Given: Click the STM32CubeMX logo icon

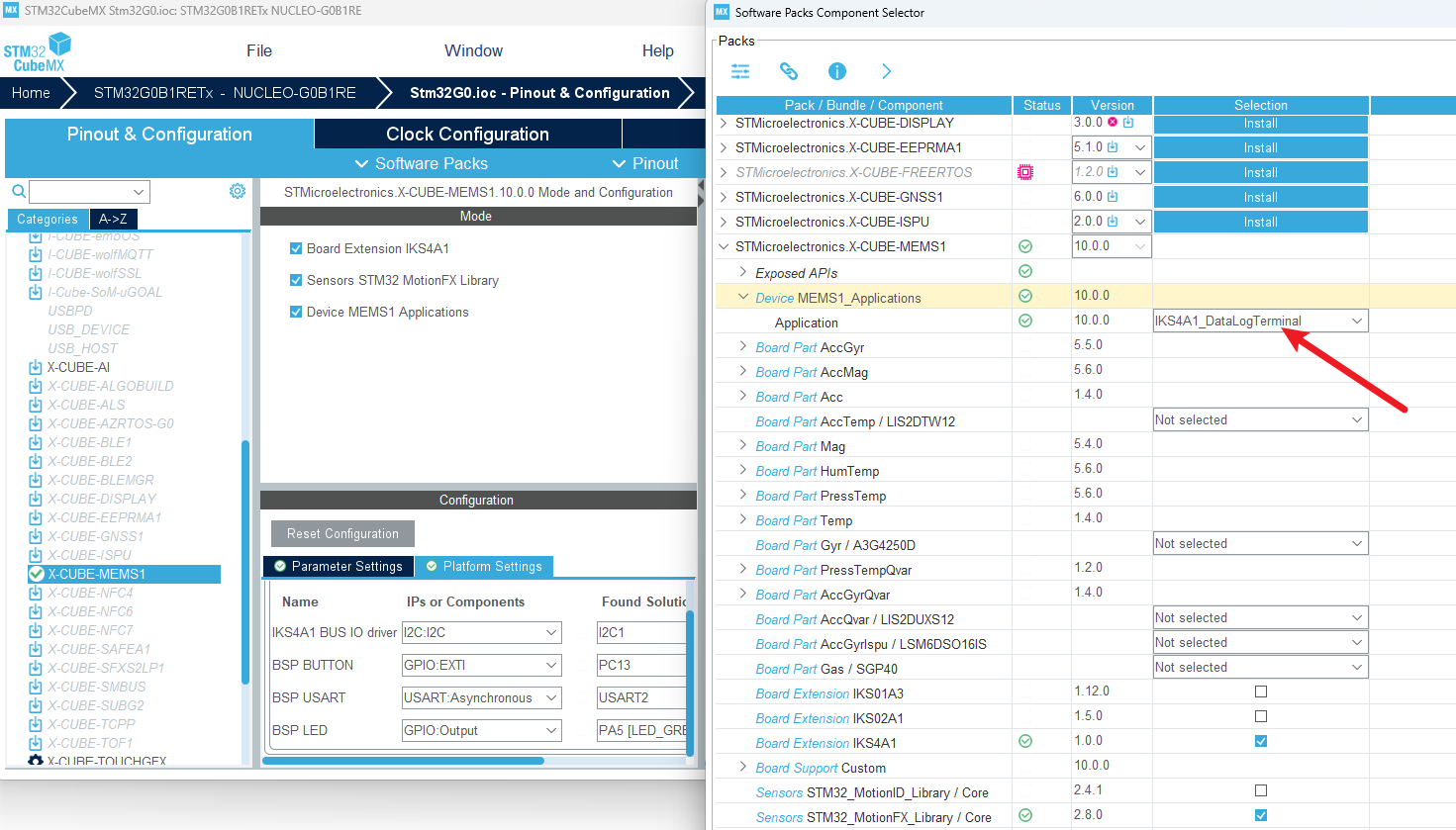Looking at the screenshot, I should (x=38, y=52).
